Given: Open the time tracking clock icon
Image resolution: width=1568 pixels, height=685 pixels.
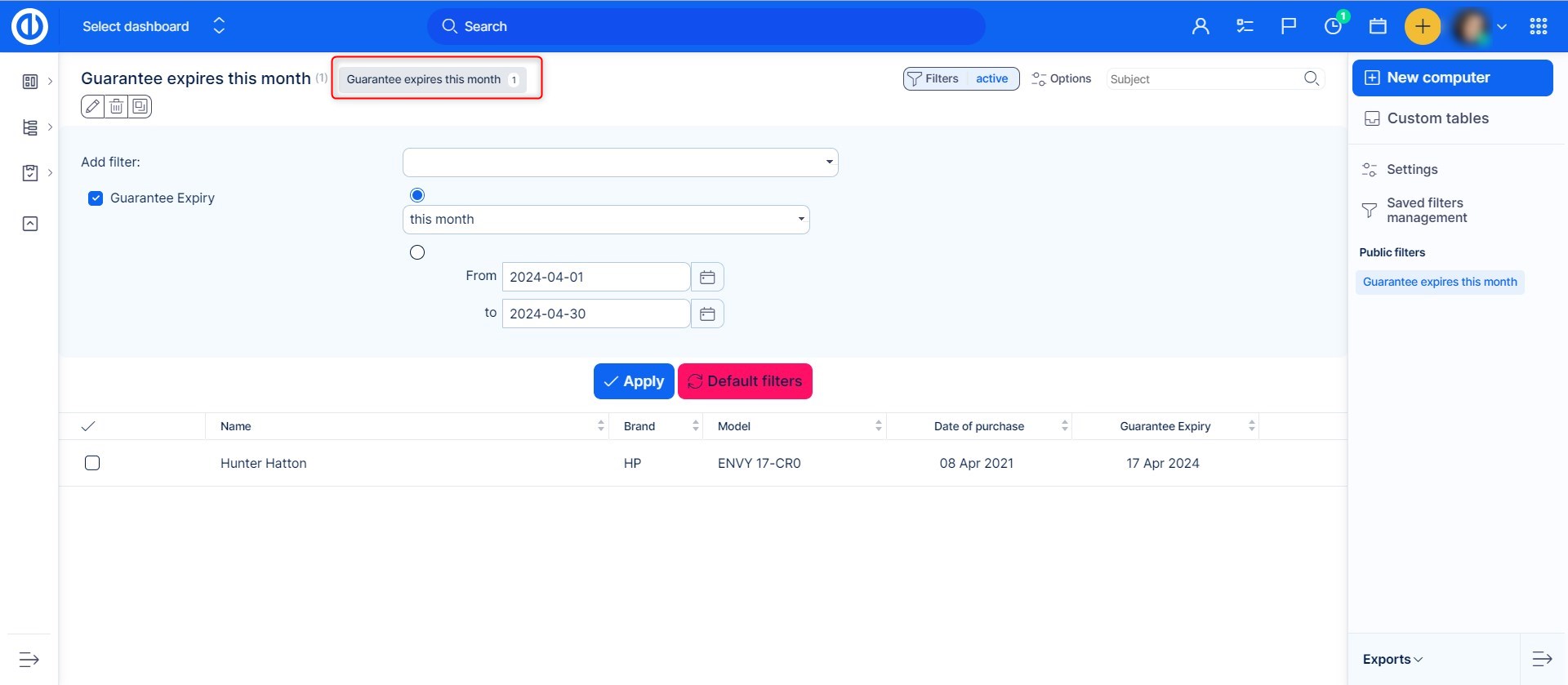Looking at the screenshot, I should pyautogui.click(x=1333, y=26).
